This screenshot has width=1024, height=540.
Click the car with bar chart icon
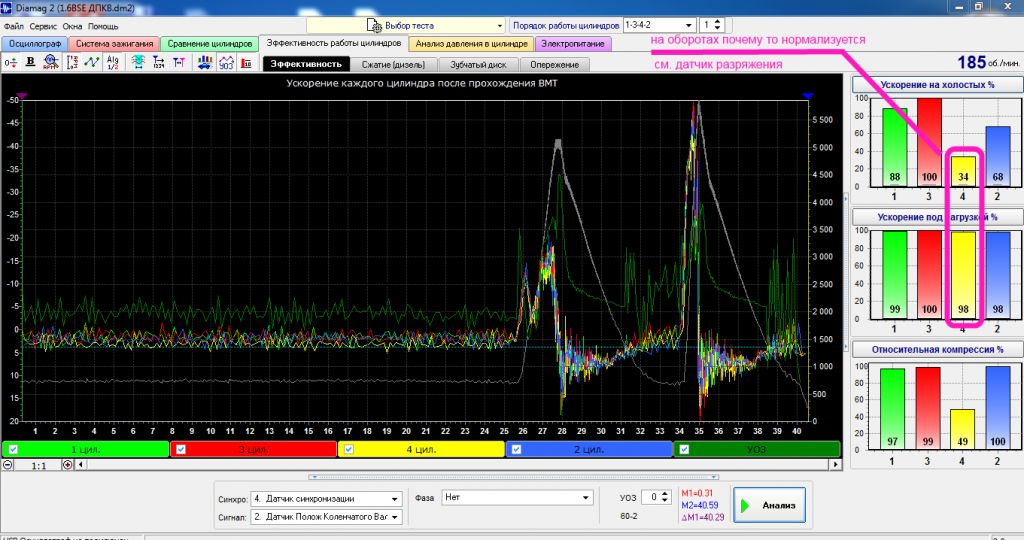tap(205, 63)
